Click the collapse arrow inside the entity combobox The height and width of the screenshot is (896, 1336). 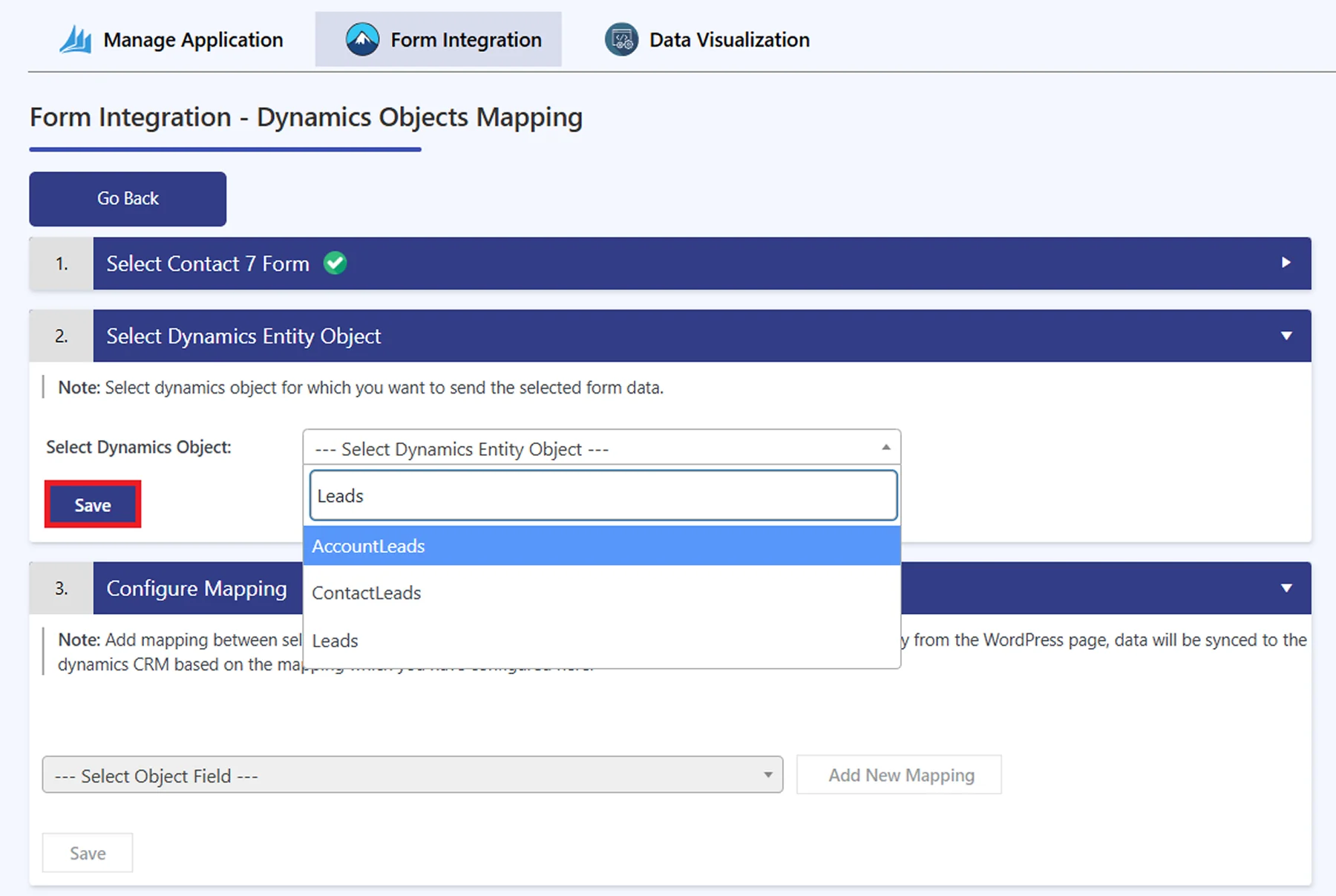pos(884,448)
